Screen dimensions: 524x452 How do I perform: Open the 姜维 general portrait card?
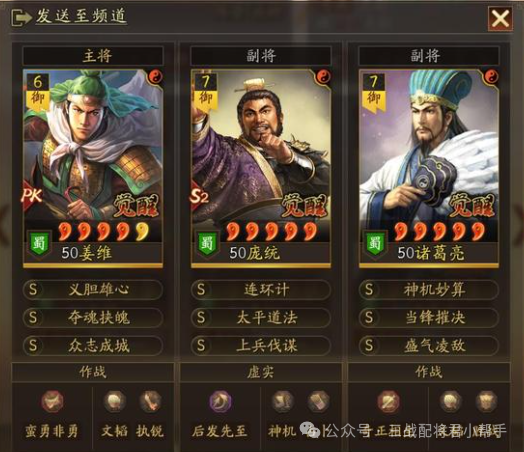click(x=93, y=168)
